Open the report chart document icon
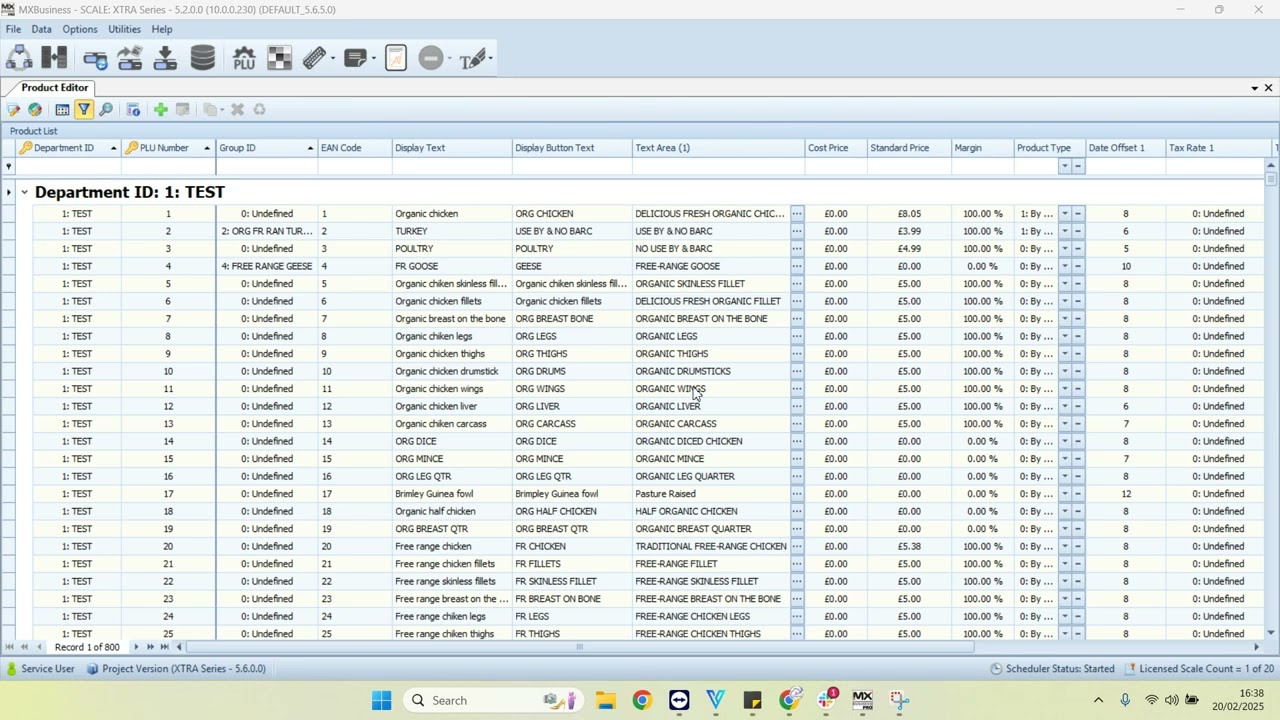The width and height of the screenshot is (1280, 720). [x=397, y=58]
